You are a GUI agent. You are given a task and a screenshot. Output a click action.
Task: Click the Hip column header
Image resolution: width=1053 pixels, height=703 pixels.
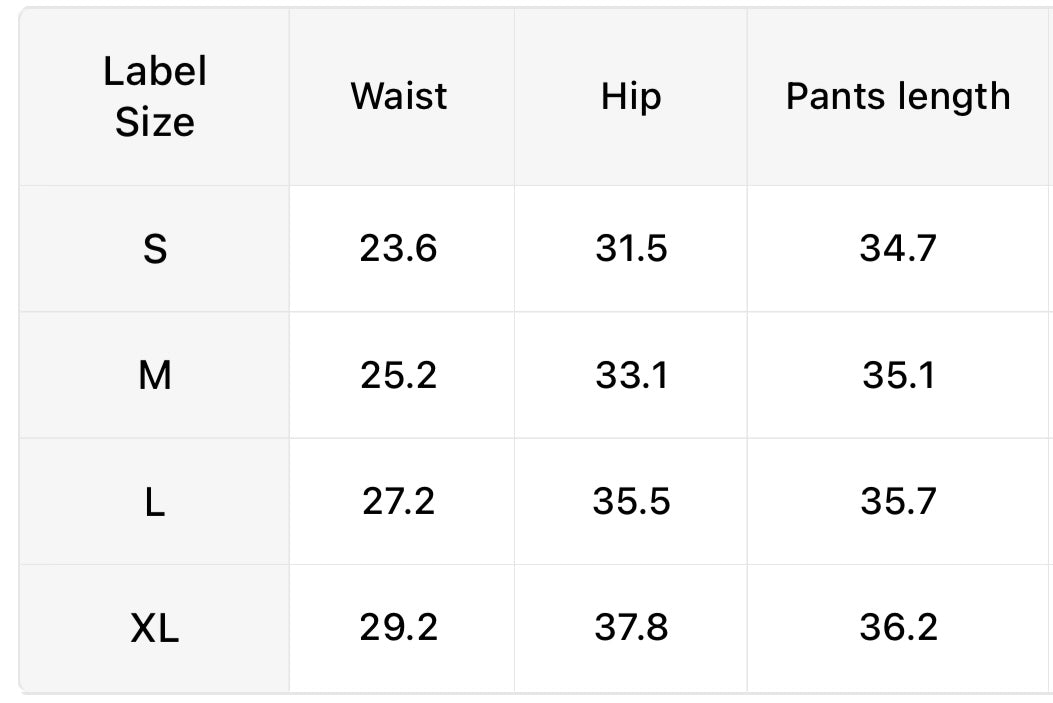tap(631, 97)
